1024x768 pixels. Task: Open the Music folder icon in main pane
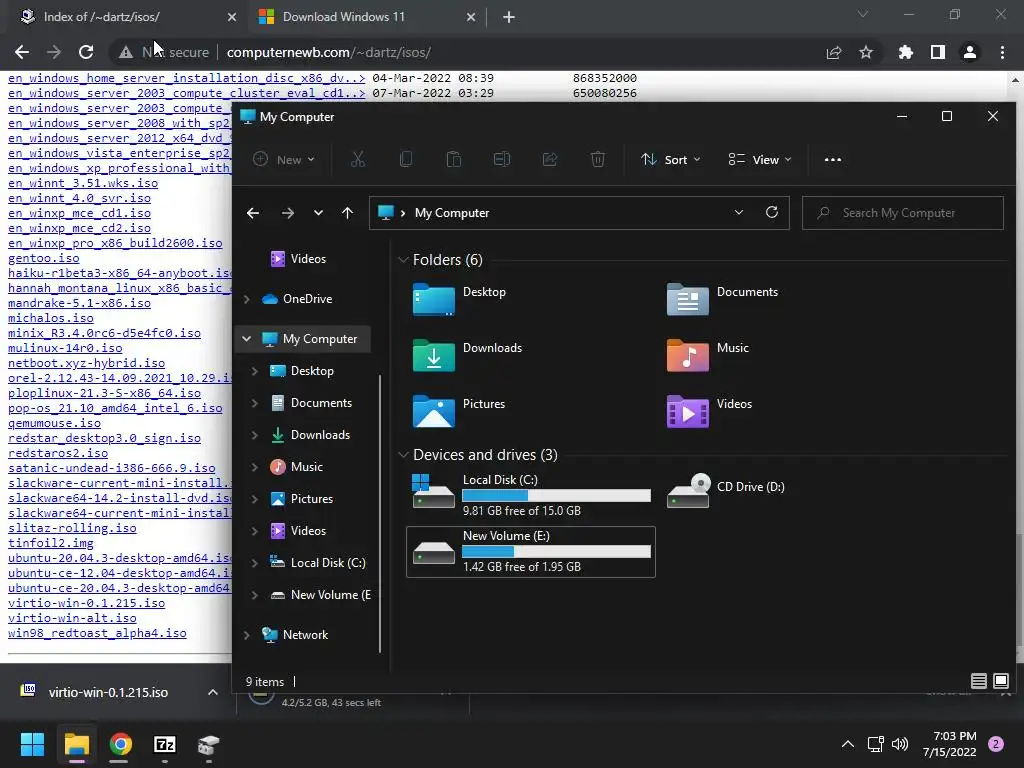[x=688, y=355]
